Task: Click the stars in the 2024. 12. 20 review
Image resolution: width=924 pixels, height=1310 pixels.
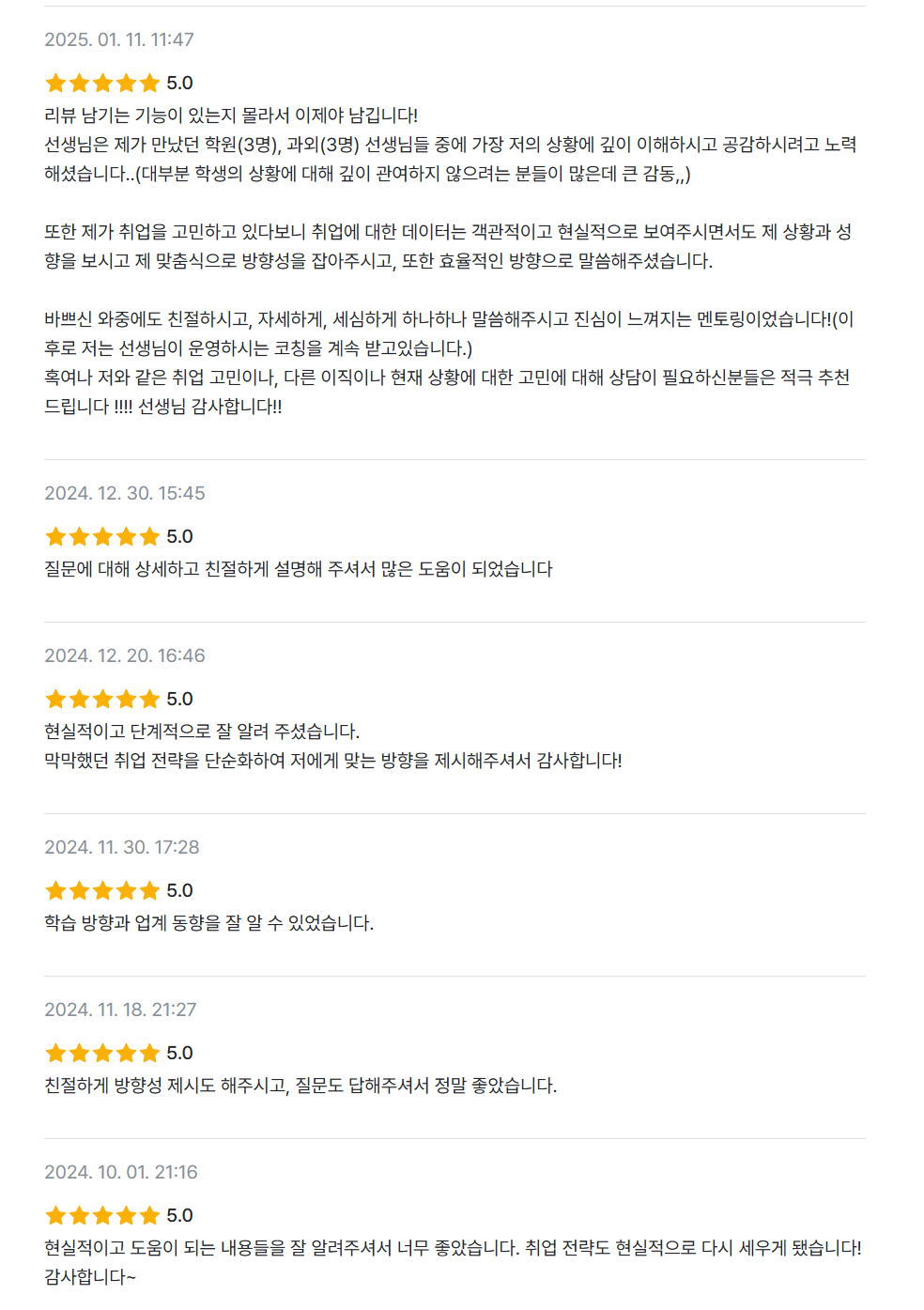Action: click(x=102, y=699)
